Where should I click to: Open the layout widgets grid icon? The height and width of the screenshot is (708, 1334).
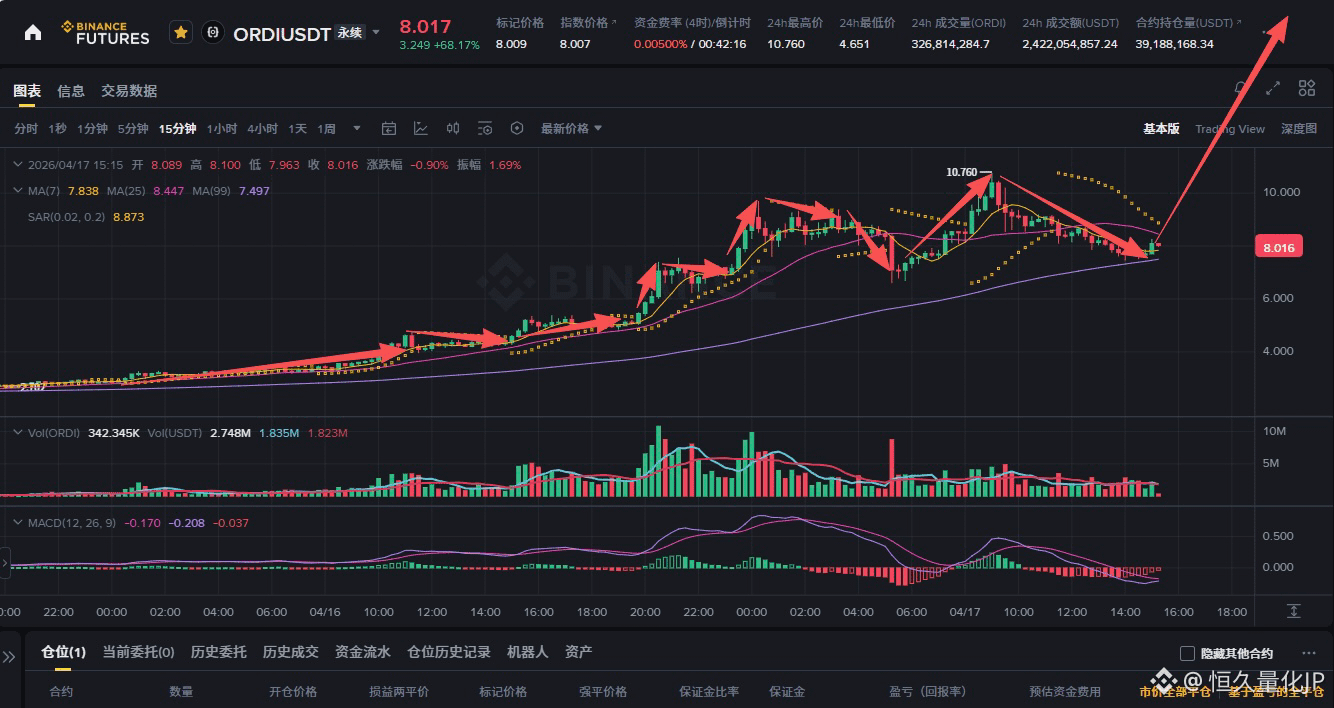coord(1307,88)
